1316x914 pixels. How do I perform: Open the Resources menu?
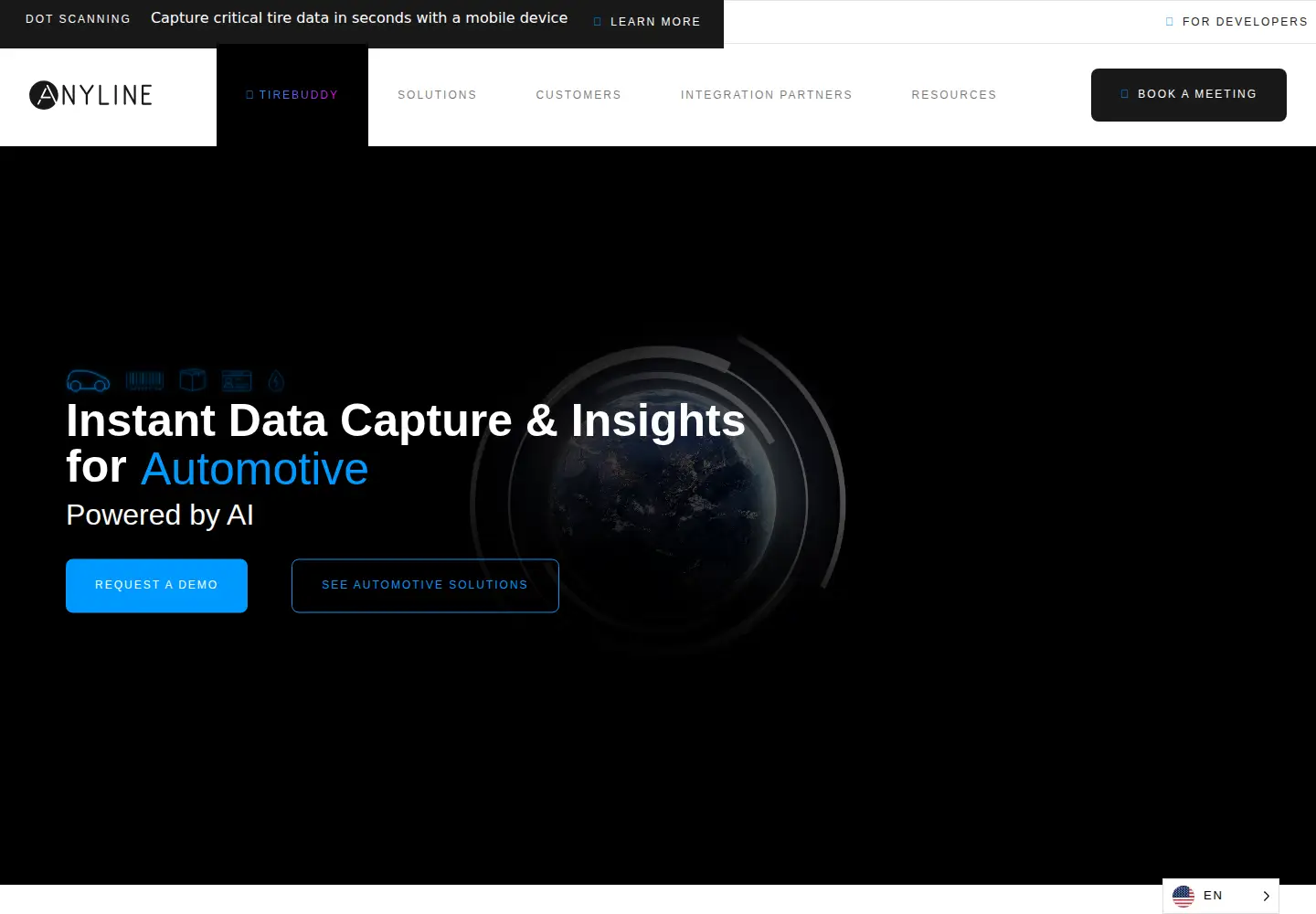point(954,95)
